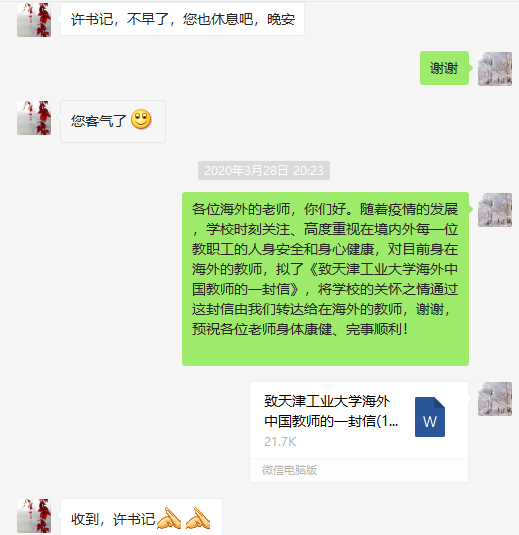Open snowy avatar beside the file attachment
Screen dimensions: 519x535
point(495,399)
